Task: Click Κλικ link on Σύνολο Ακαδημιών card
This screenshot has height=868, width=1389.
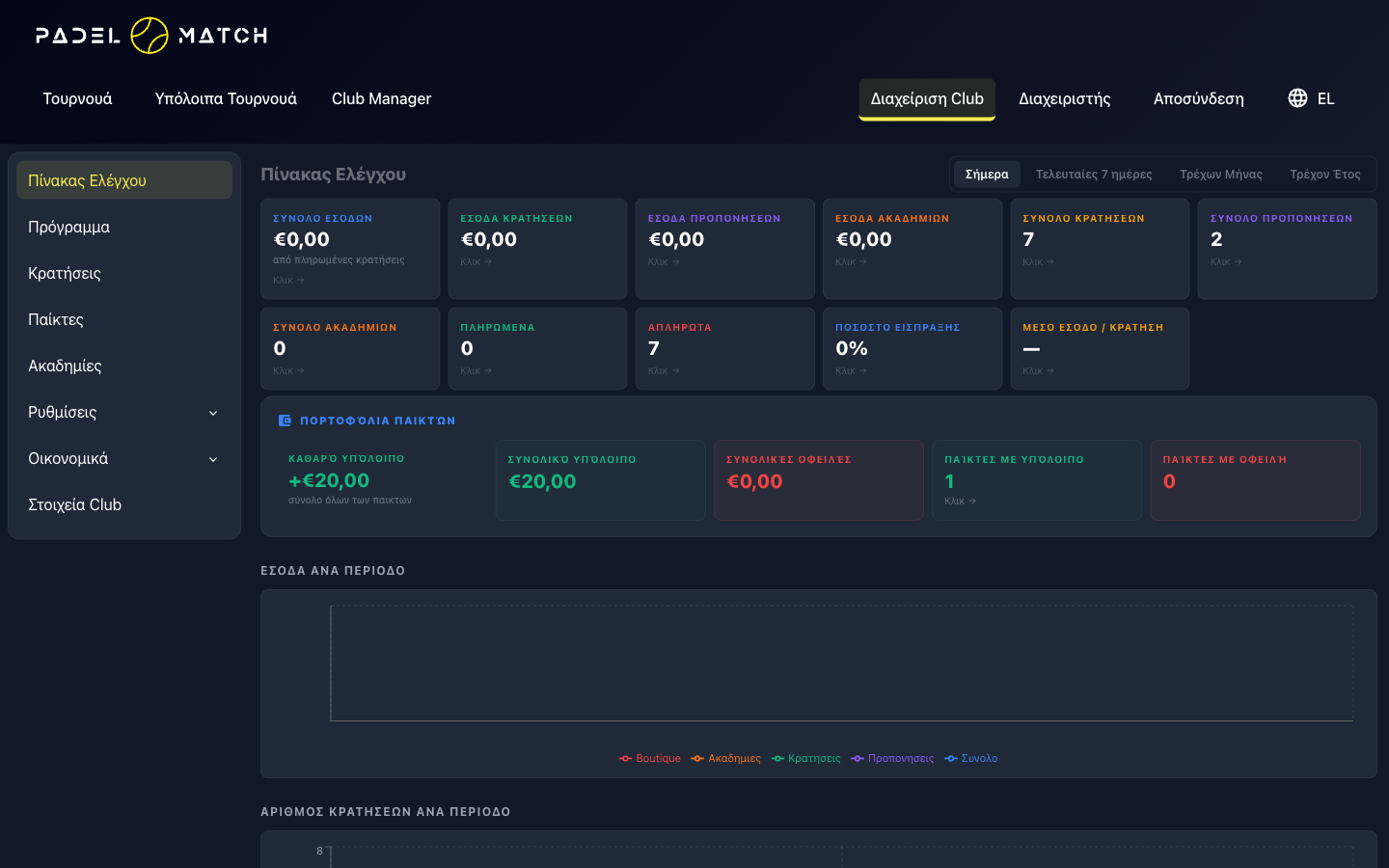Action: click(288, 371)
